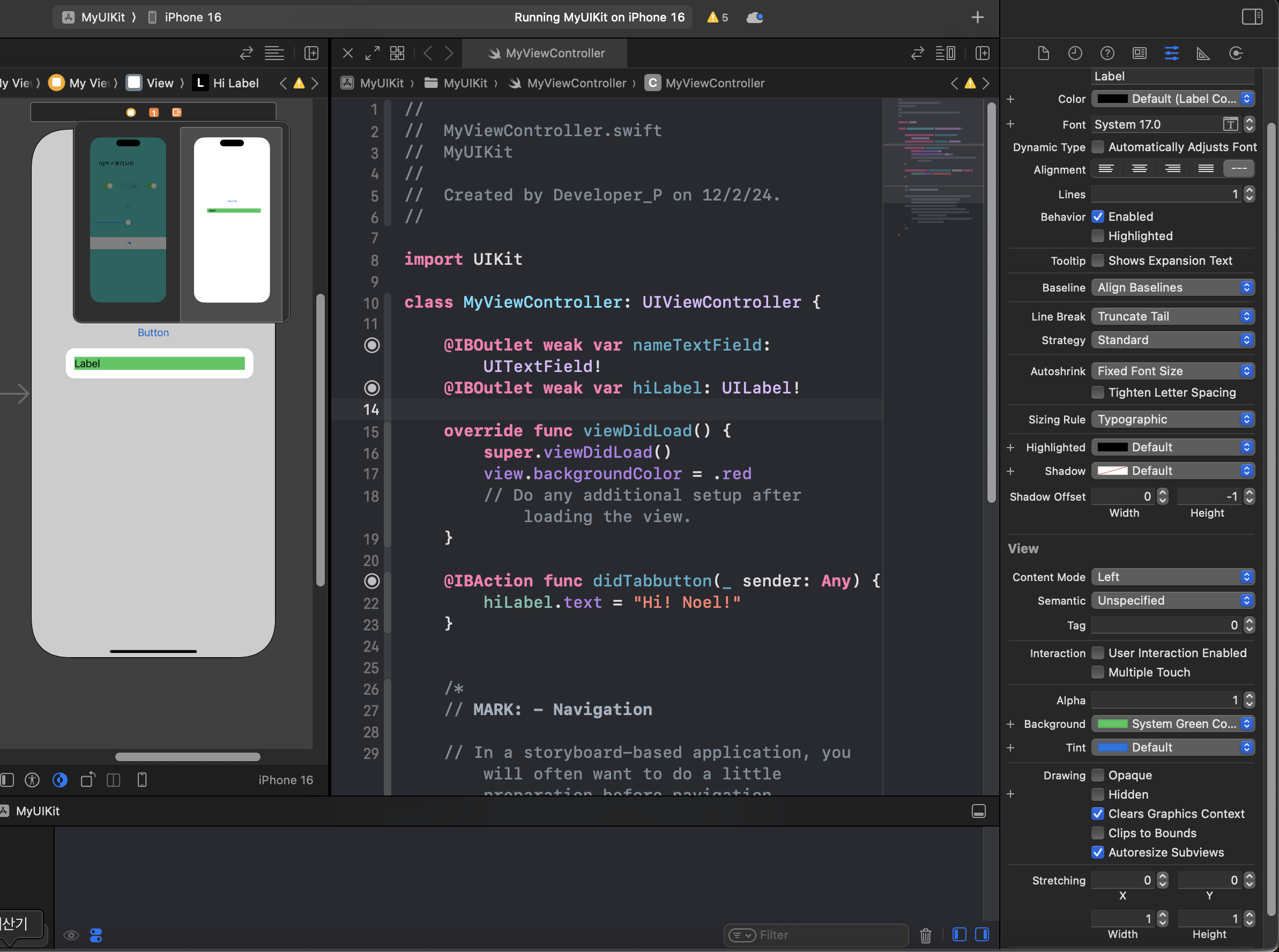Open the Autoshrink Fixed Font Size dropdown
This screenshot has height=952, width=1279.
pyautogui.click(x=1172, y=371)
